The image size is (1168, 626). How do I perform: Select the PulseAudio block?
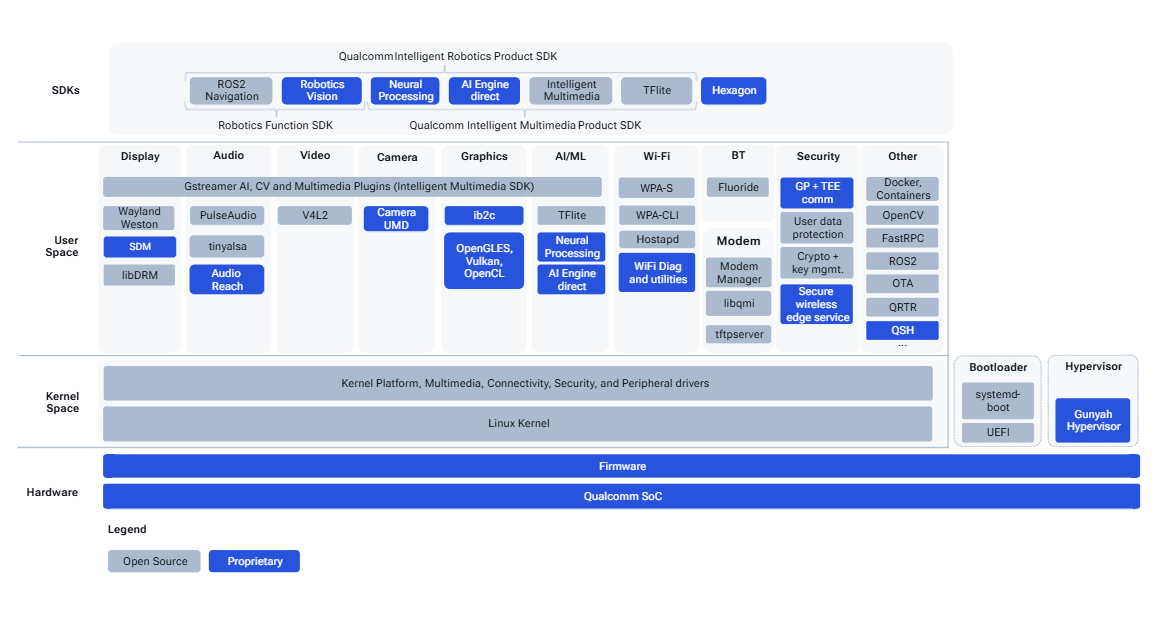227,215
